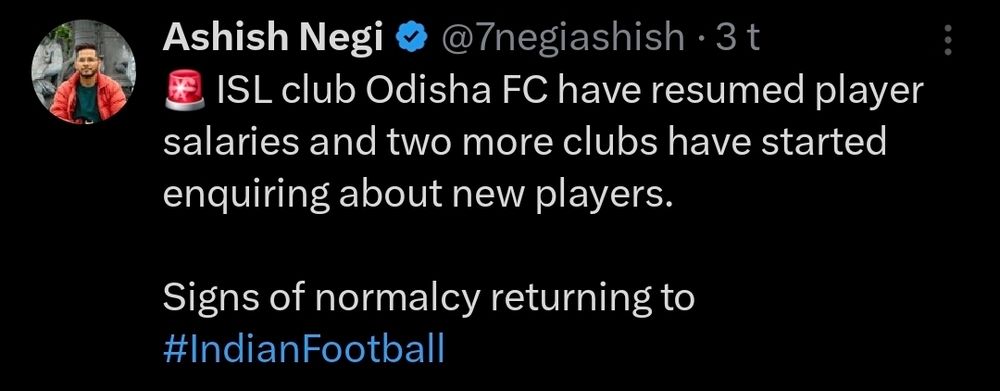Click the surname "Negi" in the header
The width and height of the screenshot is (1000, 391).
[x=351, y=41]
